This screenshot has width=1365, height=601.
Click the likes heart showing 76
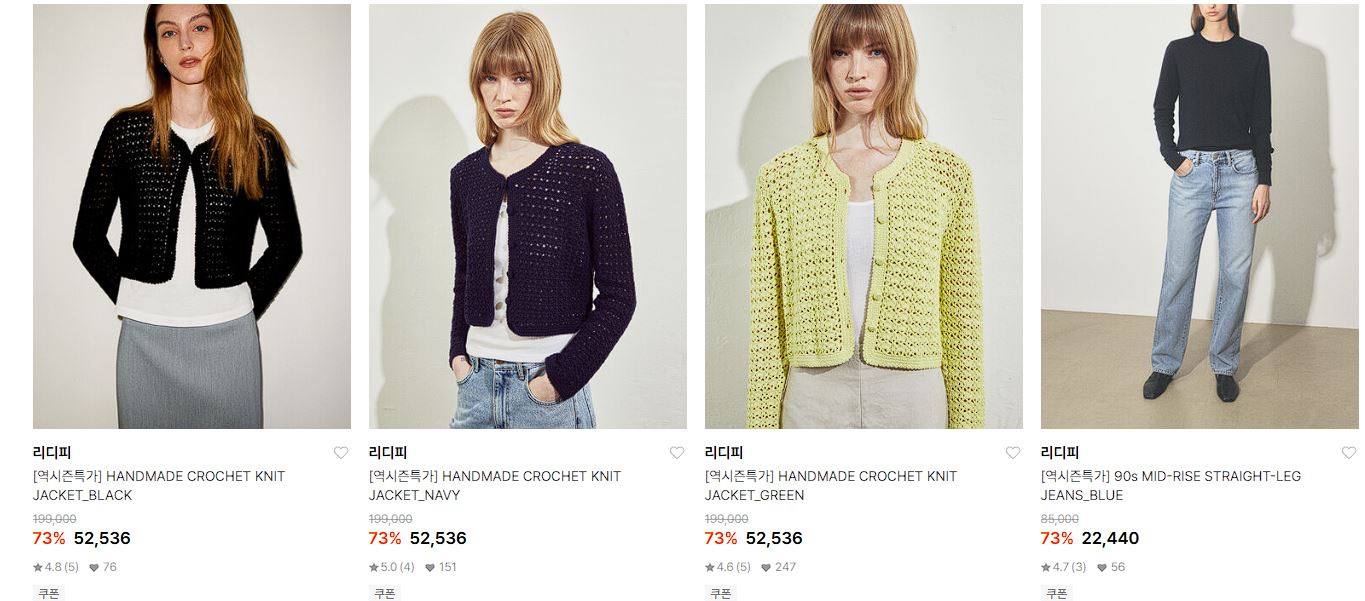tap(94, 568)
